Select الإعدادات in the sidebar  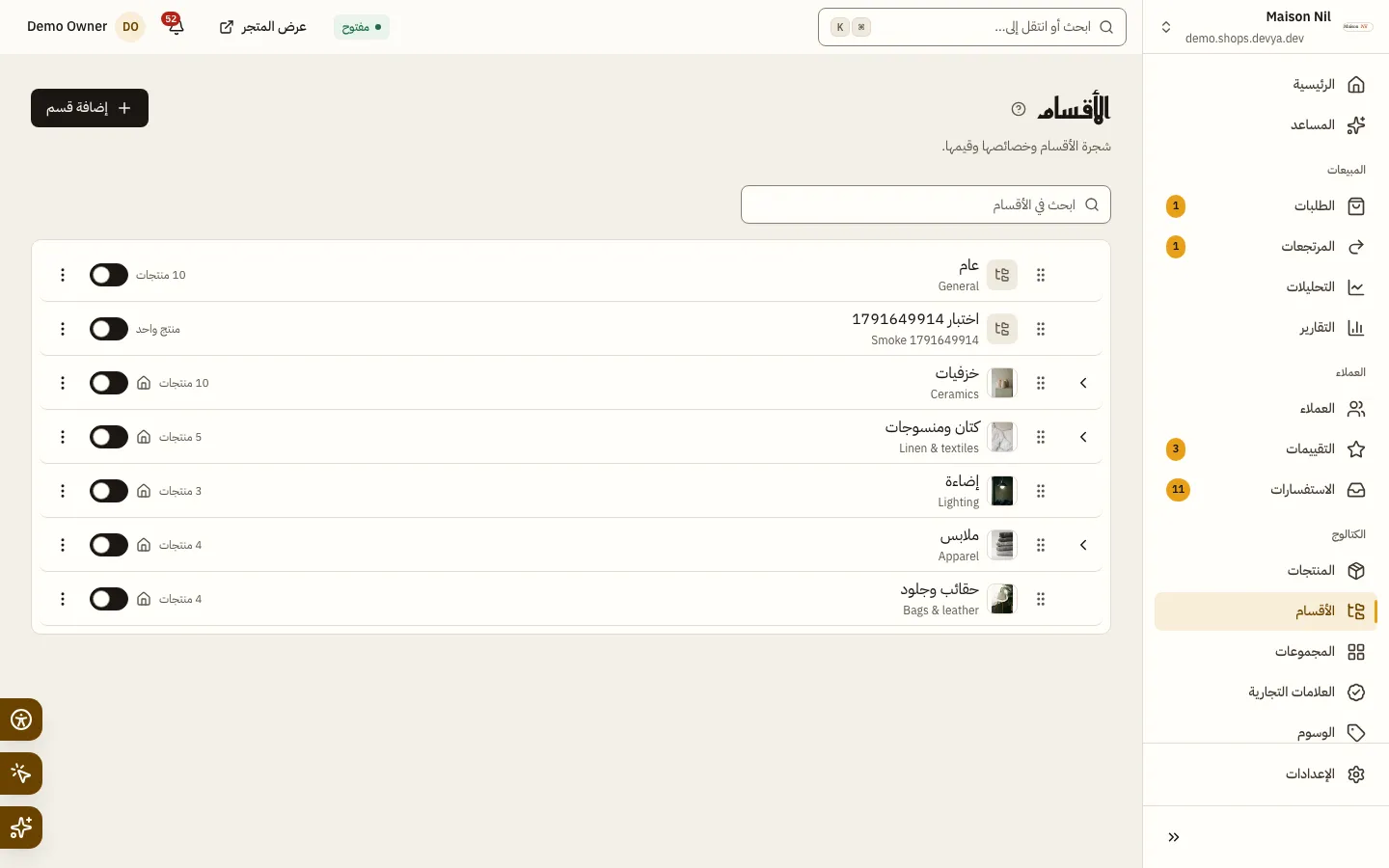coord(1266,774)
